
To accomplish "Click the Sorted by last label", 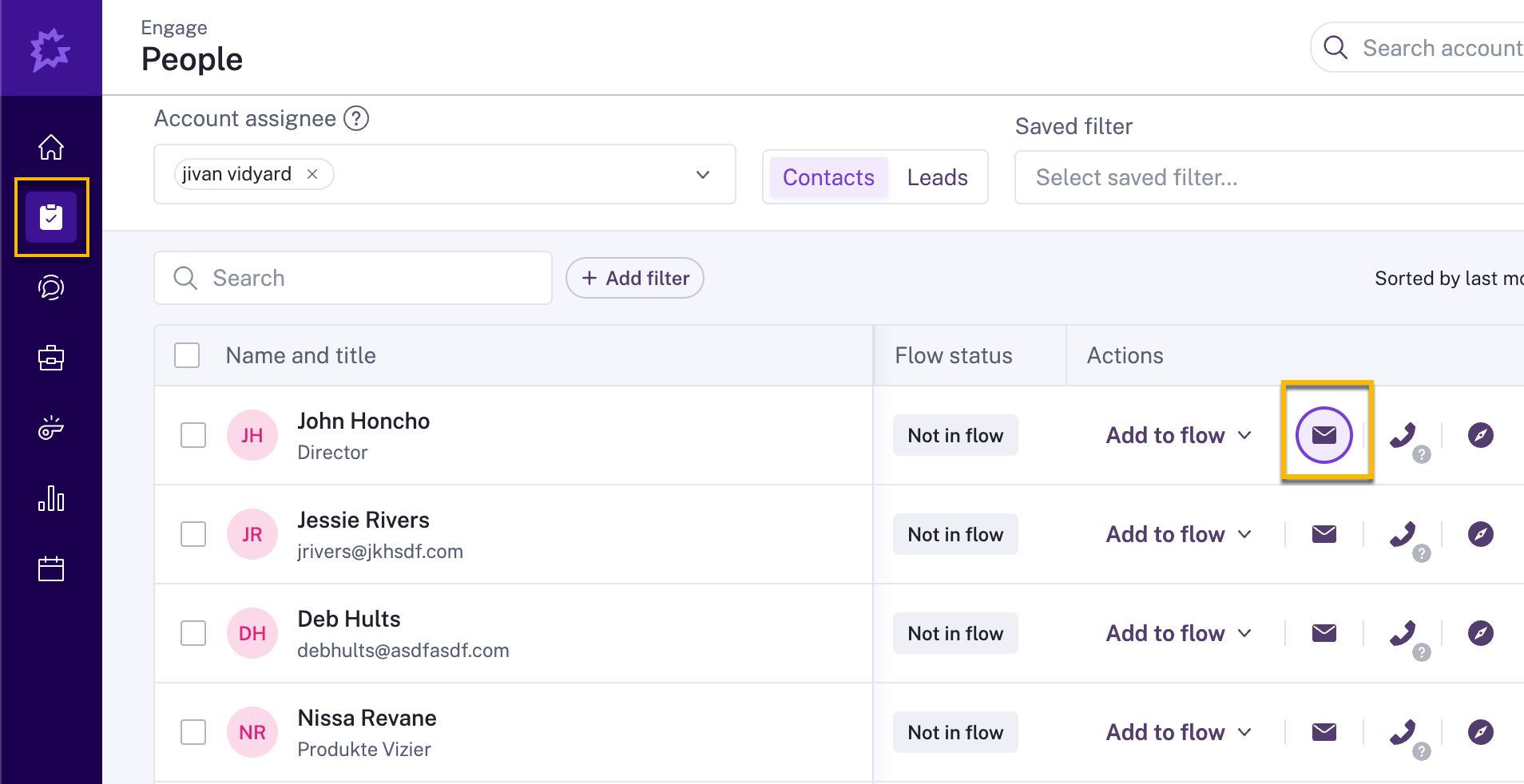I will click(x=1449, y=278).
